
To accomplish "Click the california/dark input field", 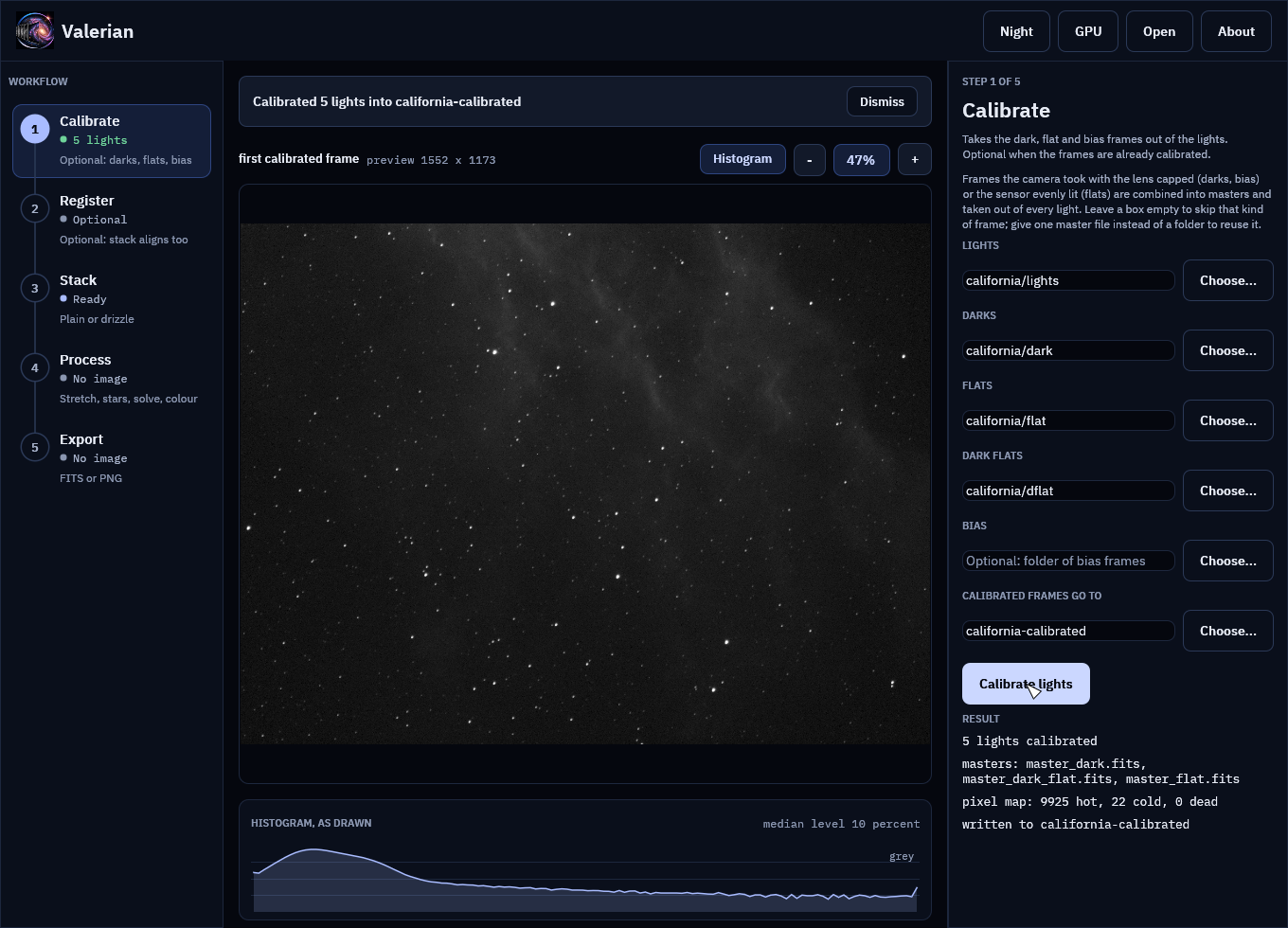I will [x=1068, y=350].
